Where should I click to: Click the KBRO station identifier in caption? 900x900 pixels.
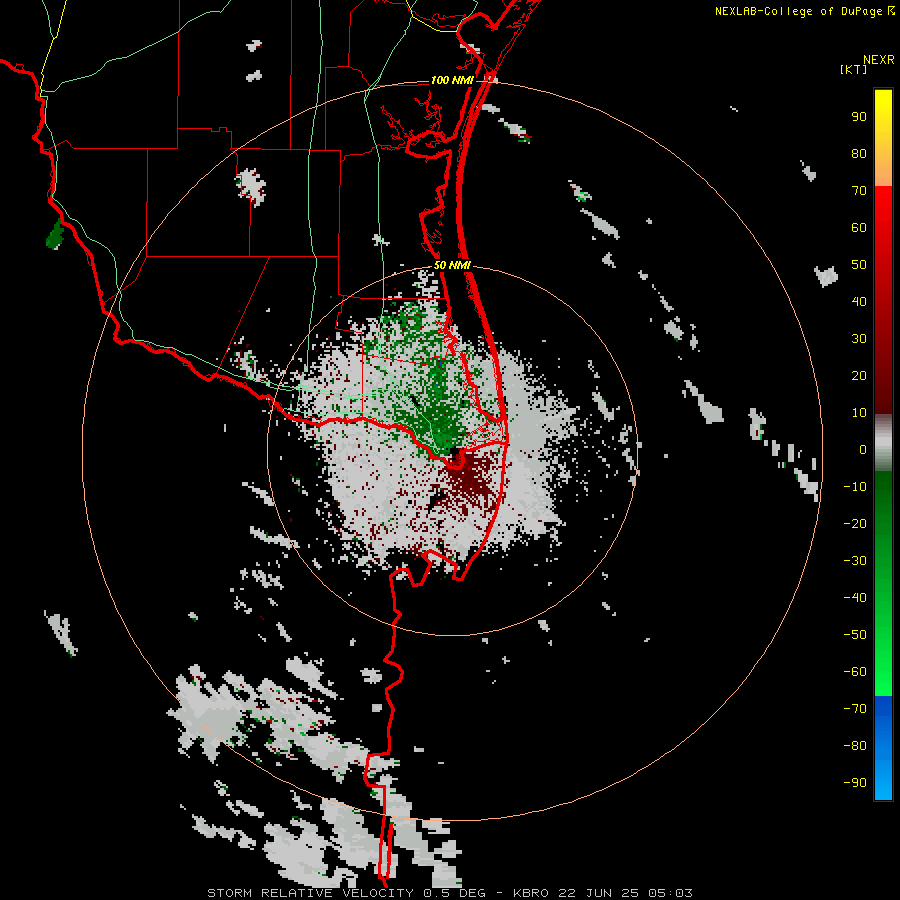(530, 893)
